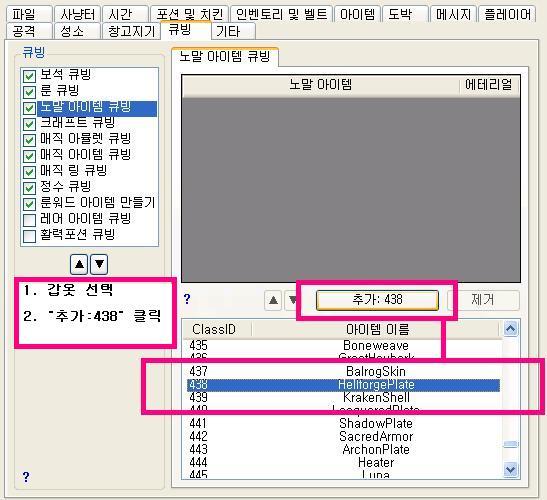
Task: Select KrakenShell row 439
Action: pyautogui.click(x=343, y=397)
